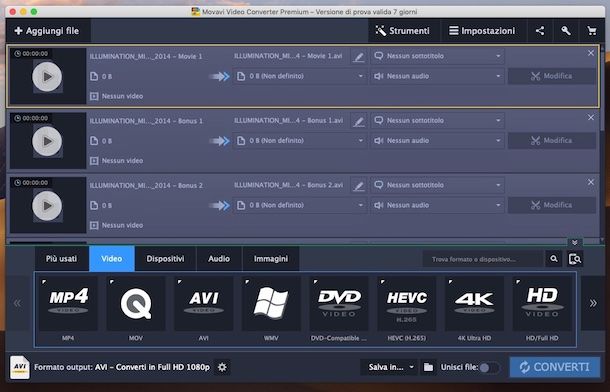610x392 pixels.
Task: Switch to the Dispositivi tab
Action: [x=165, y=259]
